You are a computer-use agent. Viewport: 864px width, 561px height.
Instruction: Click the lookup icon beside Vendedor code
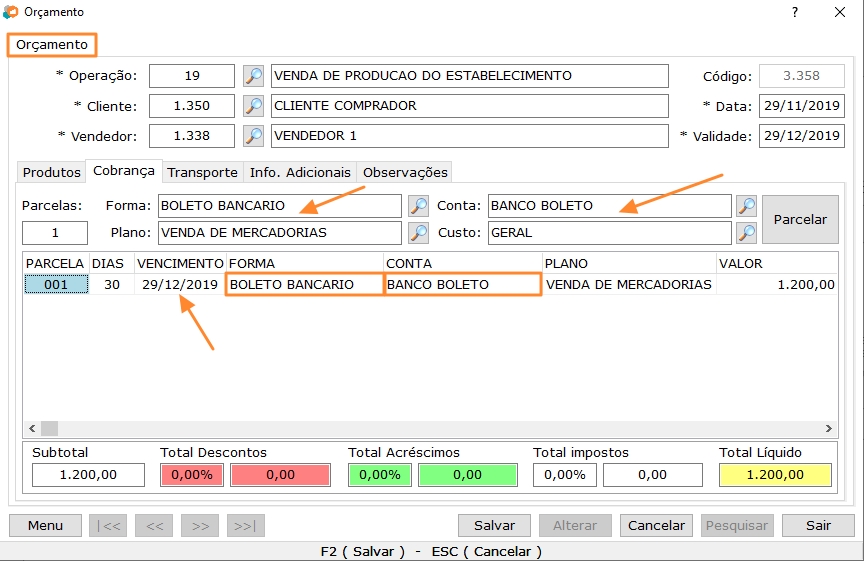254,136
